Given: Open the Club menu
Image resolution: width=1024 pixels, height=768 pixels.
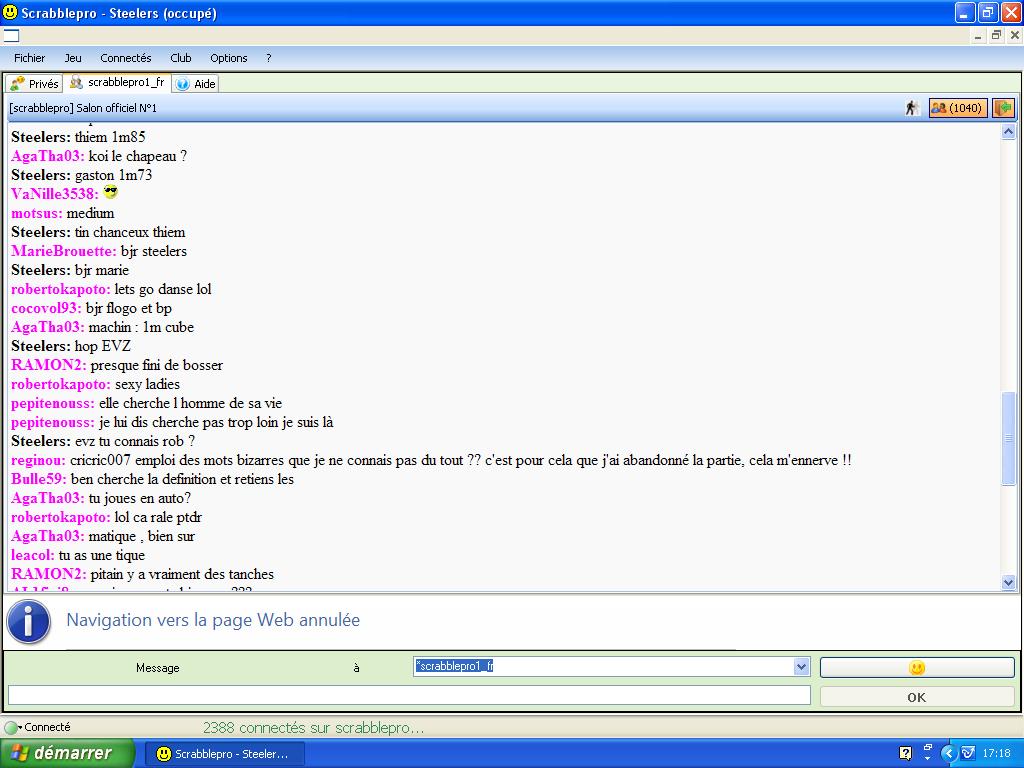Looking at the screenshot, I should (181, 58).
